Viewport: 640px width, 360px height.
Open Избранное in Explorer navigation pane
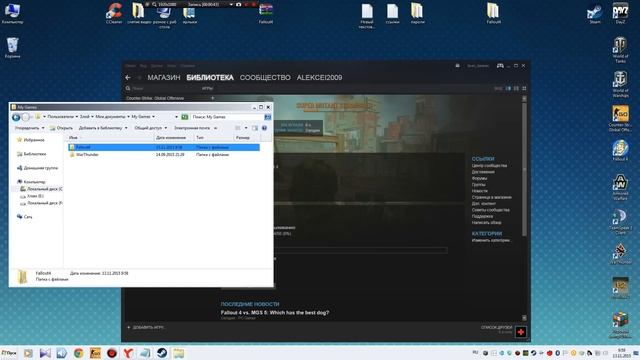[x=31, y=140]
